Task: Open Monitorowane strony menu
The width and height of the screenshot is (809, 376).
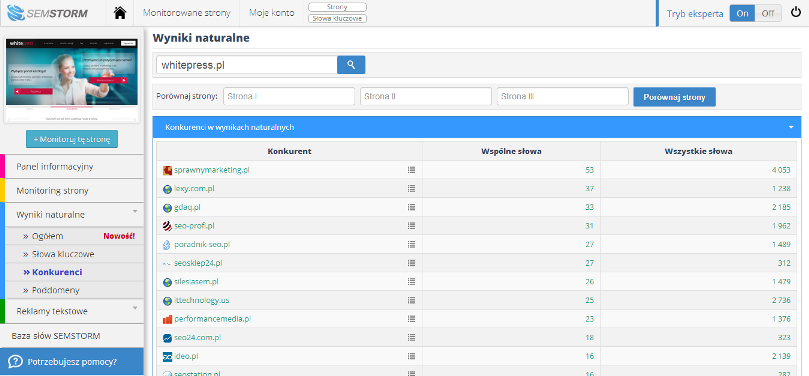Action: click(x=187, y=13)
